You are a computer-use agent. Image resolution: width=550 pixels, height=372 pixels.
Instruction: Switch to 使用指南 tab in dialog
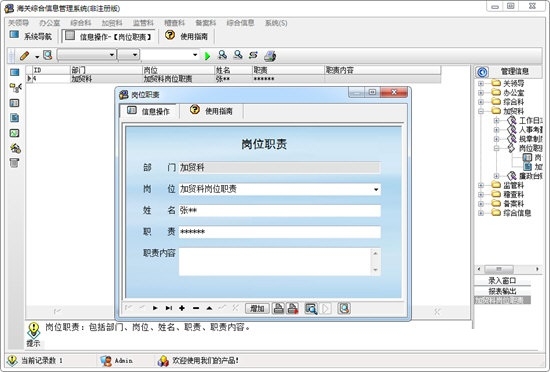coord(212,111)
